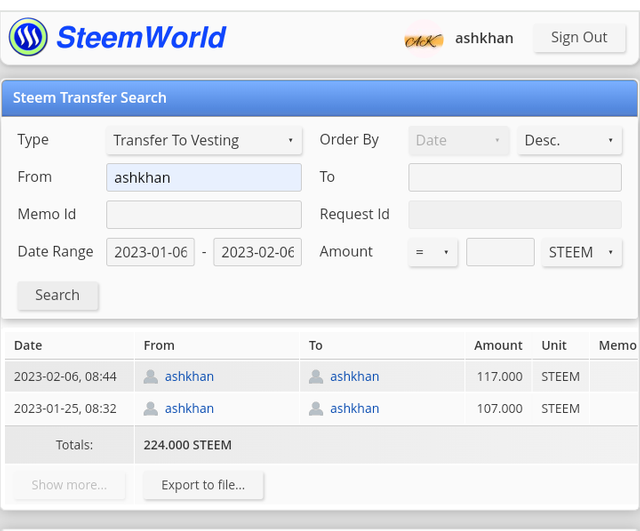Viewport: 640px width, 531px height.
Task: Click the ashkhan username in the header
Action: (x=484, y=38)
